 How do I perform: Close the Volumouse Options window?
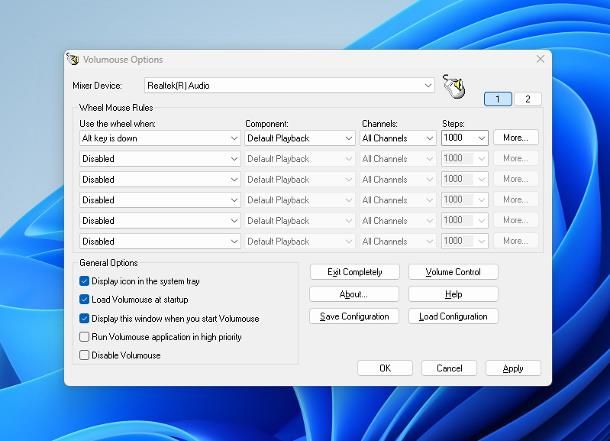coord(540,59)
